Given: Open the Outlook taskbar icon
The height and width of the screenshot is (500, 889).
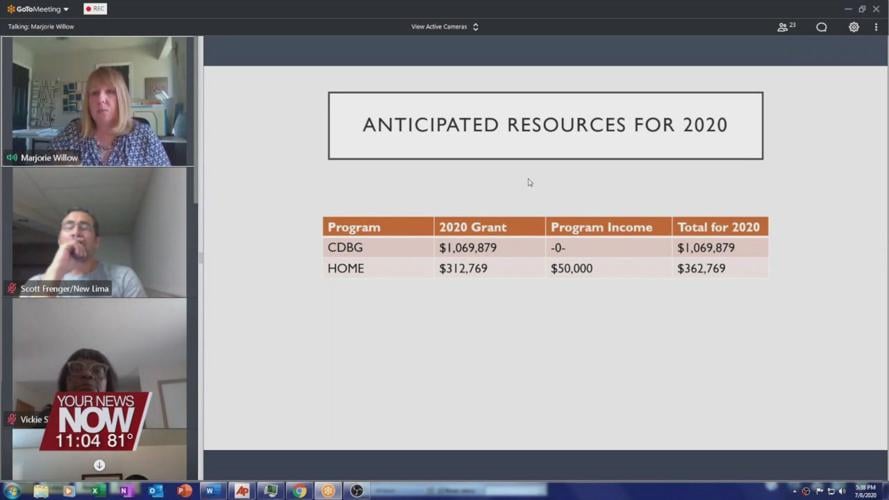Looking at the screenshot, I should (x=155, y=491).
